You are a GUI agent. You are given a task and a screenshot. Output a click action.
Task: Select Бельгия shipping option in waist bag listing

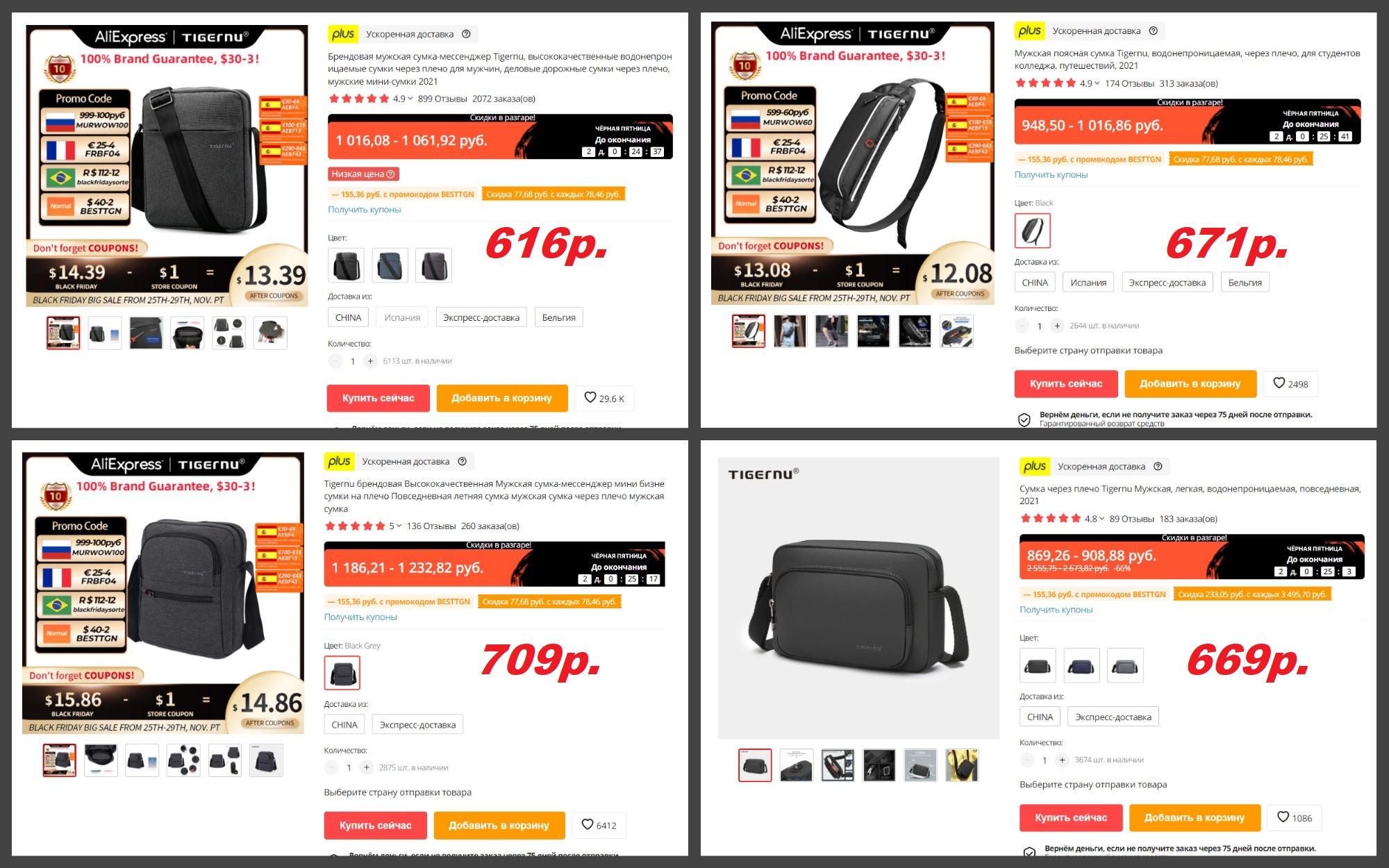1245,283
